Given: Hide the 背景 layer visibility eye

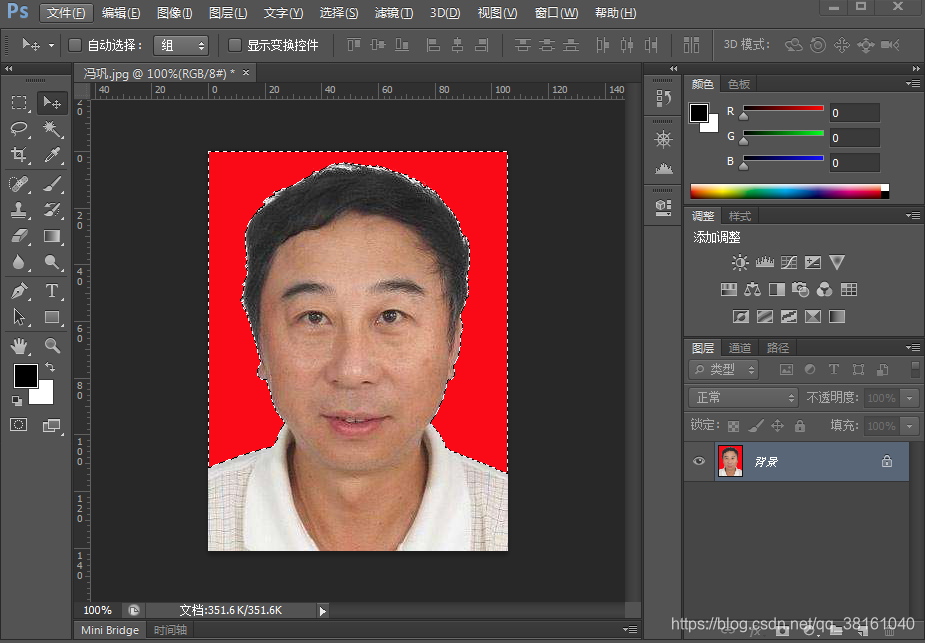Looking at the screenshot, I should pyautogui.click(x=698, y=461).
